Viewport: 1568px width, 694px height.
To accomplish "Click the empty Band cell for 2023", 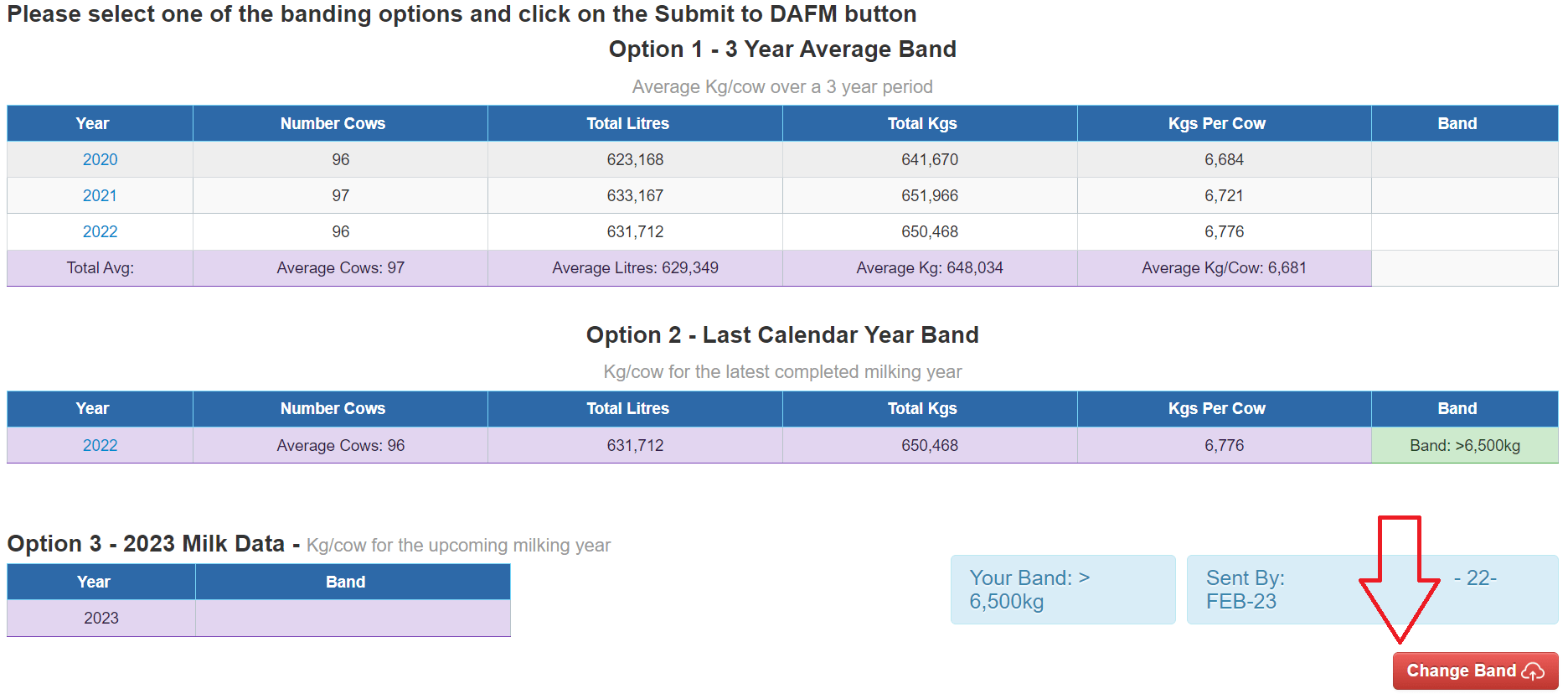I will click(353, 618).
